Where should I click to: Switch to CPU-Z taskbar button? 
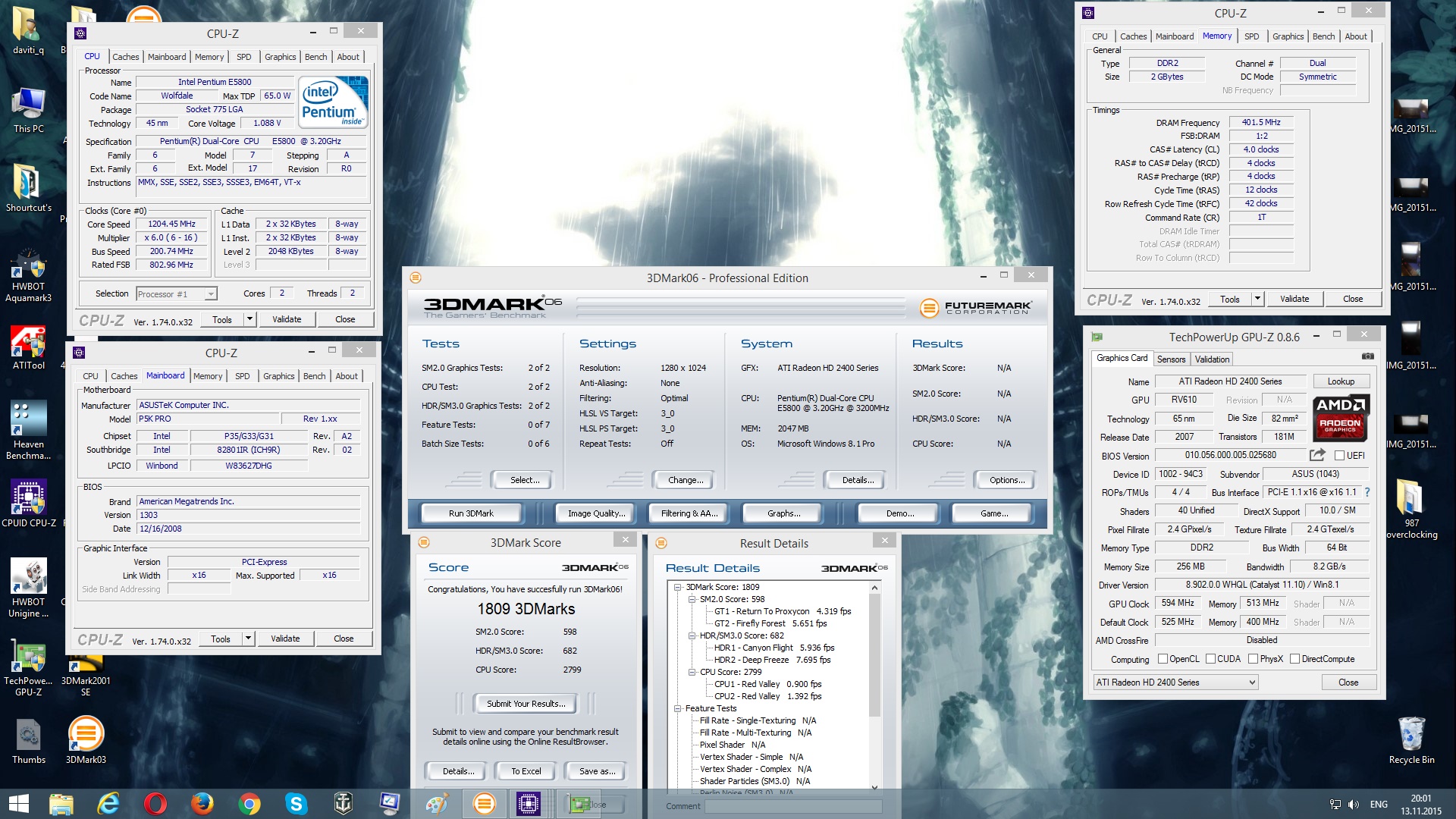click(x=529, y=804)
